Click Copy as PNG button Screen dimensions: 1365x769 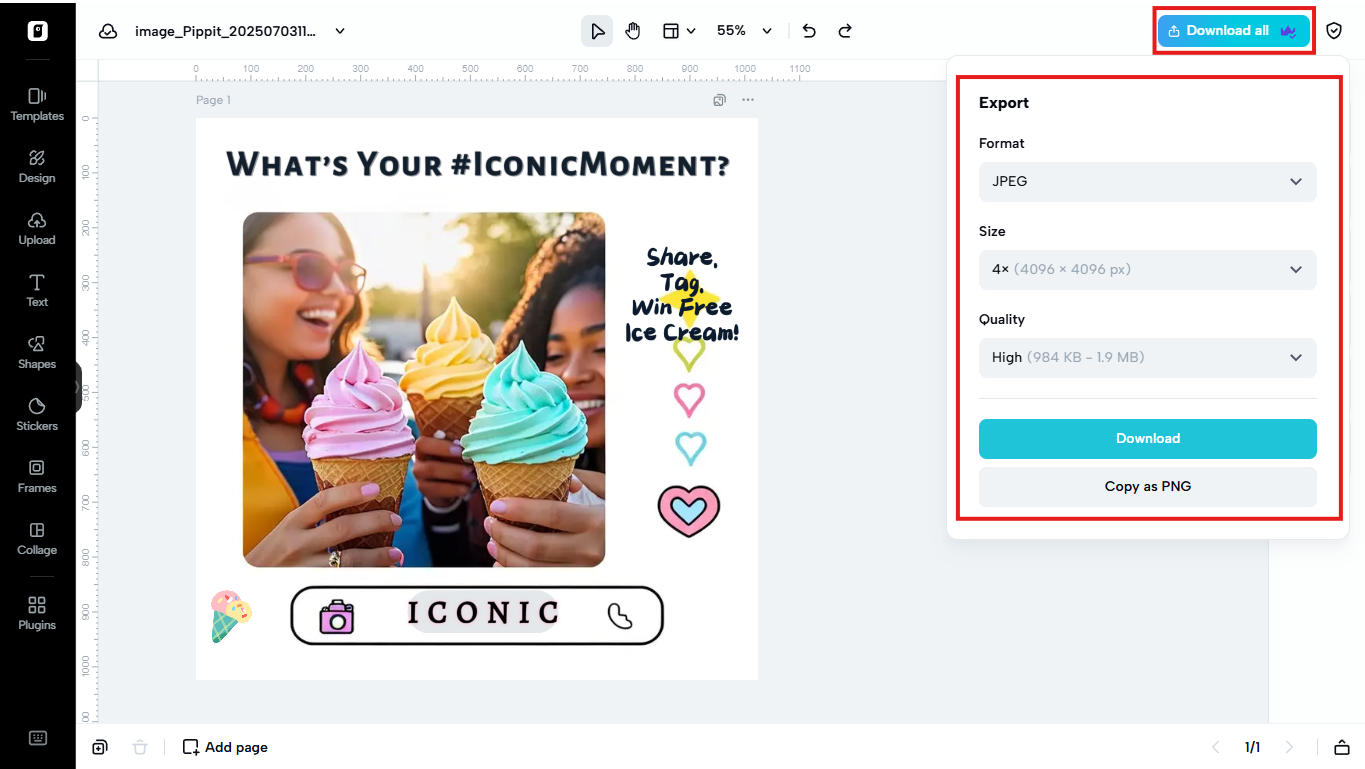(x=1148, y=487)
